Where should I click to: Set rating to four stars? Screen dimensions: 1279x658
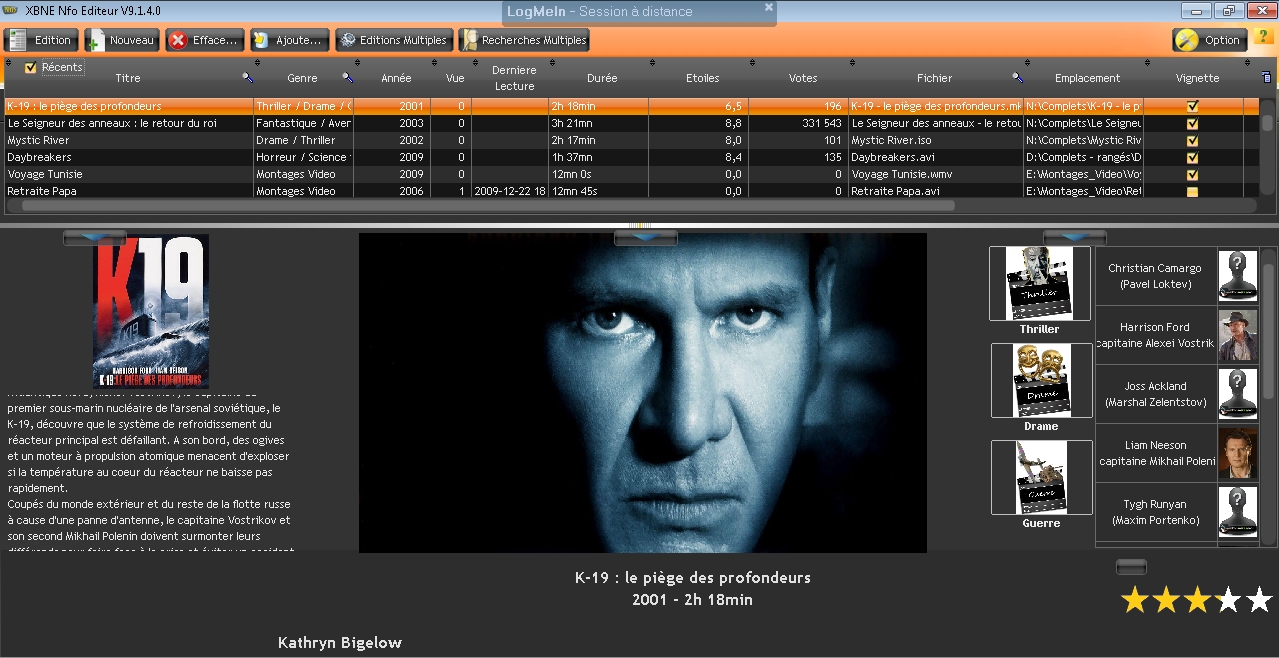point(1228,600)
